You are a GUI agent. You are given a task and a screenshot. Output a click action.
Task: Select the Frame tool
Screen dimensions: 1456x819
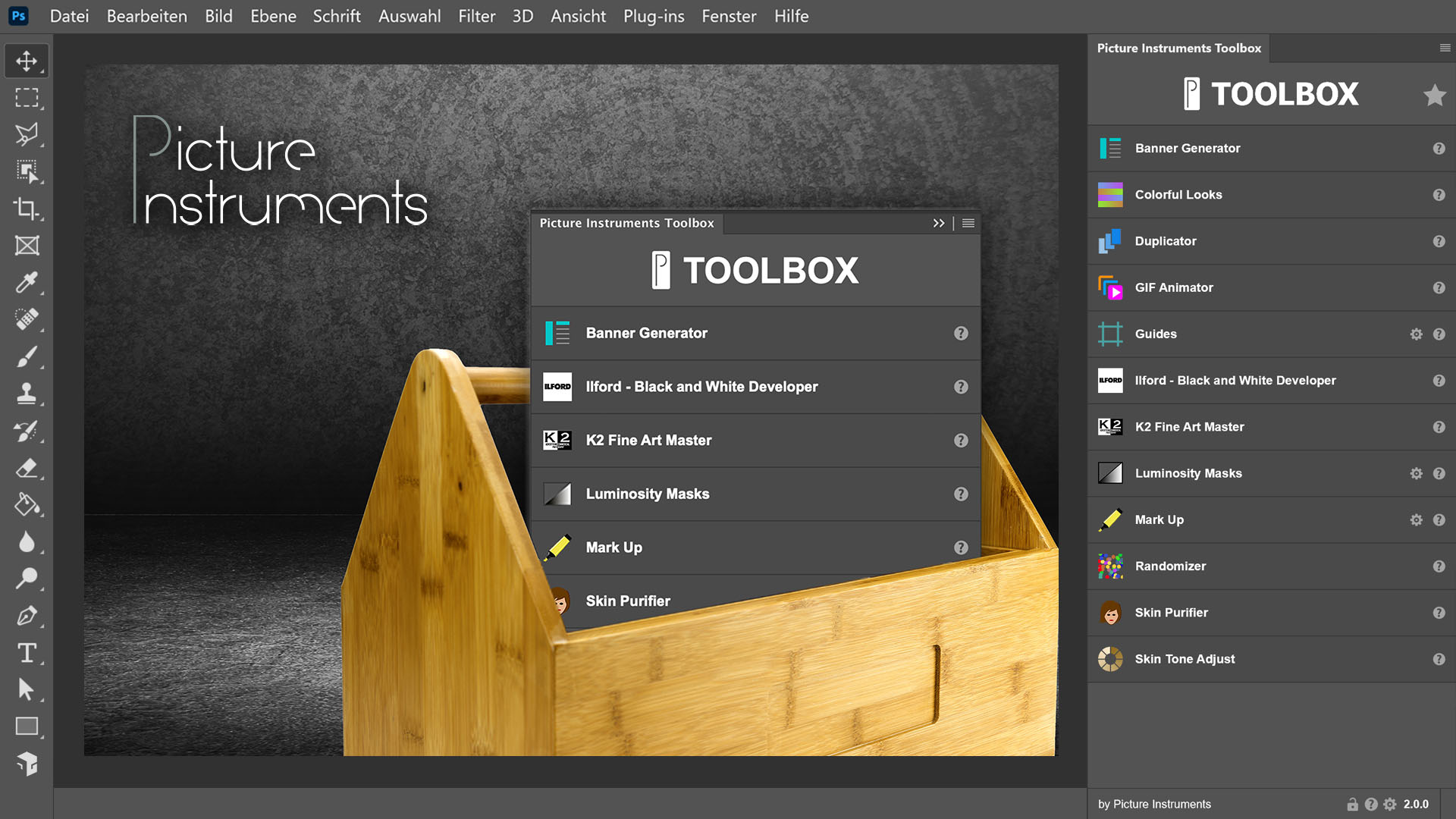pyautogui.click(x=27, y=246)
